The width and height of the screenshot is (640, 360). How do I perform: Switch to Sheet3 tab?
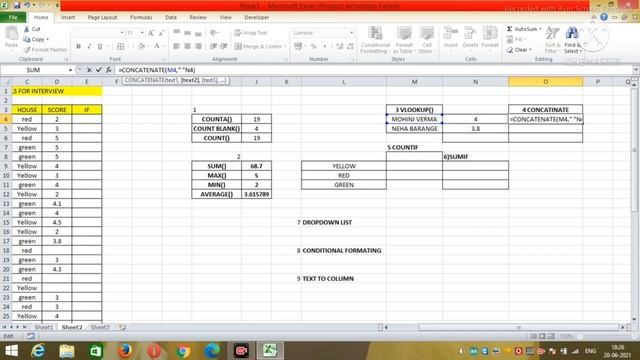click(x=100, y=327)
